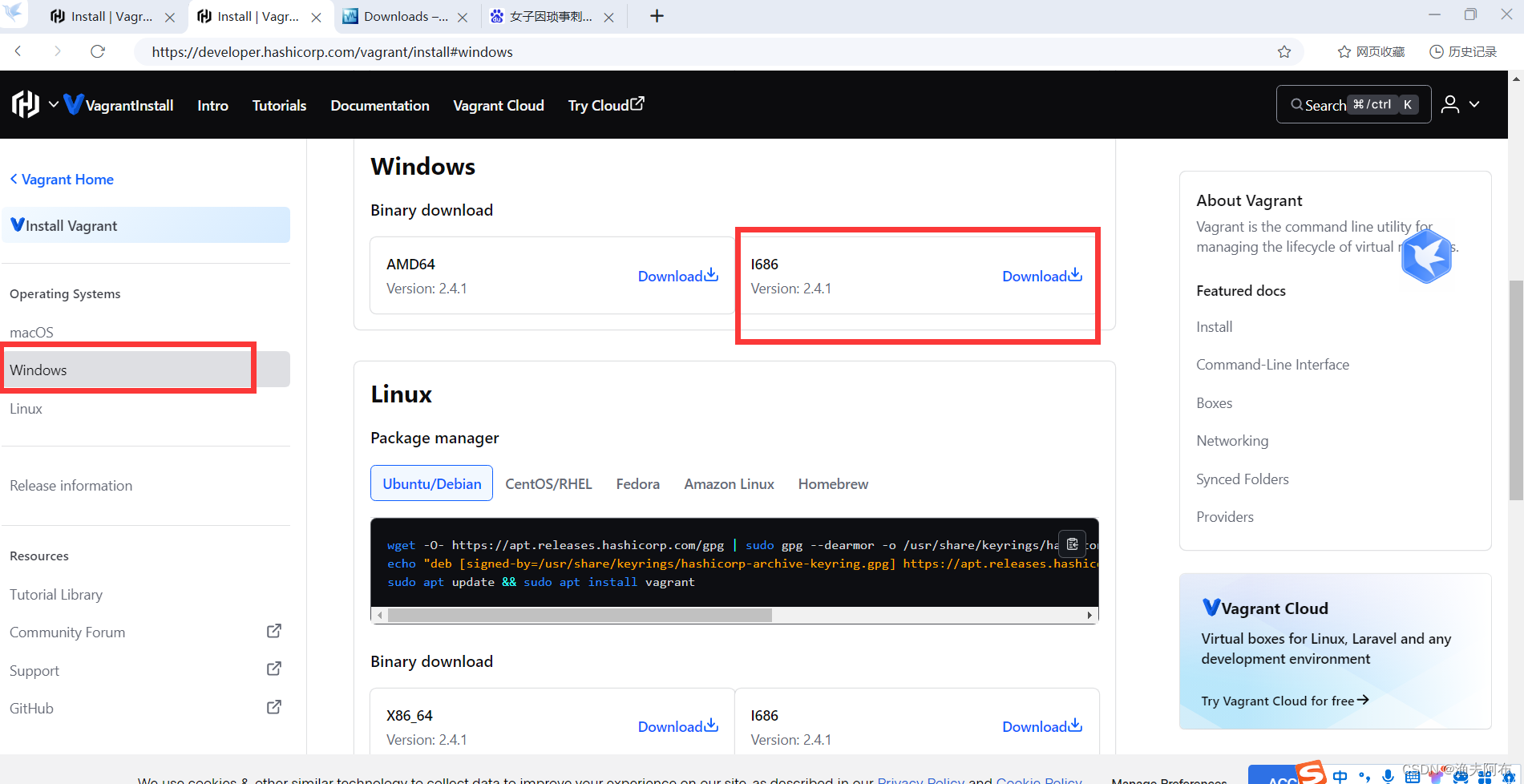This screenshot has width=1524, height=784.
Task: Open the user account icon
Action: coord(1450,104)
